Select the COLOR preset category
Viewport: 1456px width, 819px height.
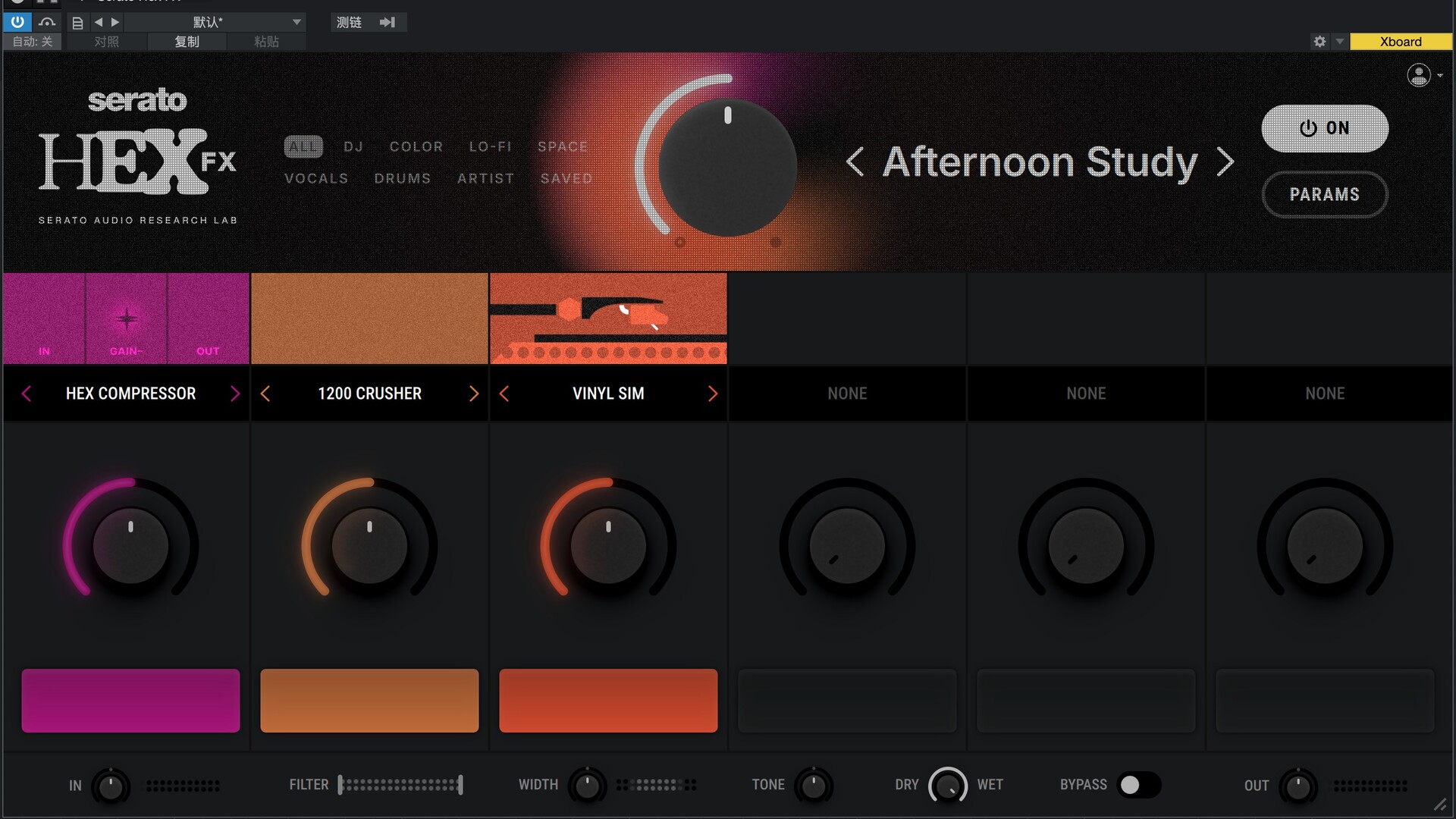point(416,146)
